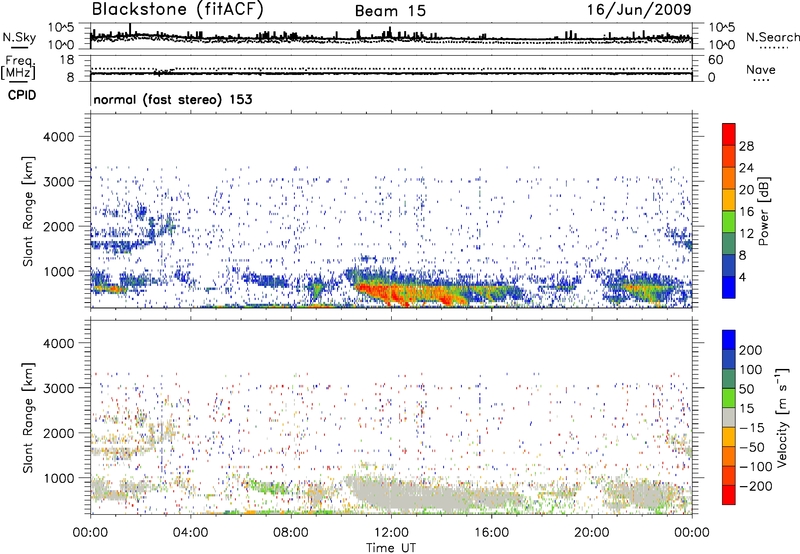
Task: Click the top blue Velocity colorbar segment
Action: click(x=729, y=340)
